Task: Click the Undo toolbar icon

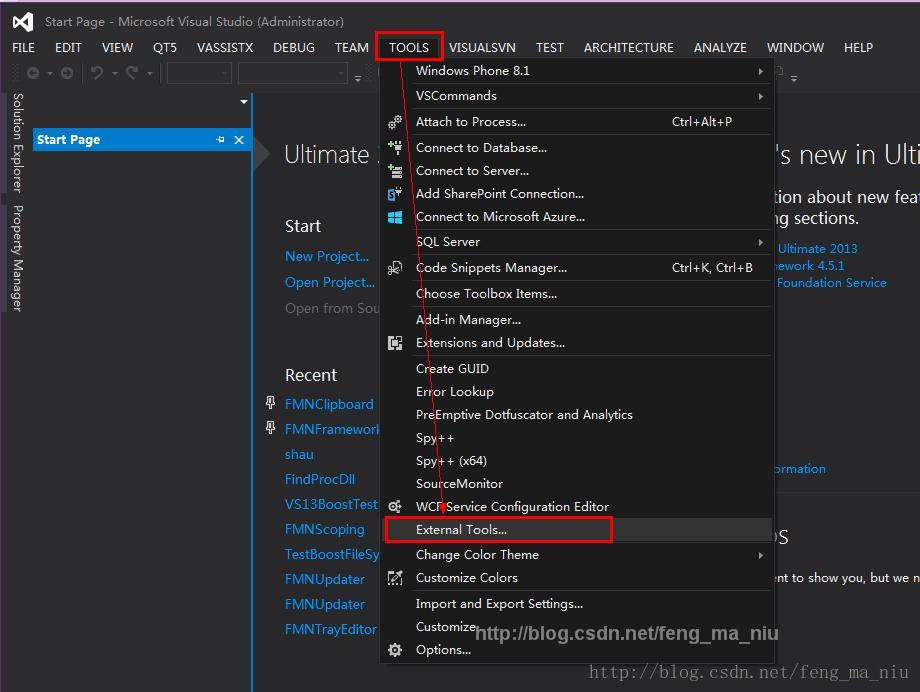Action: coord(97,73)
